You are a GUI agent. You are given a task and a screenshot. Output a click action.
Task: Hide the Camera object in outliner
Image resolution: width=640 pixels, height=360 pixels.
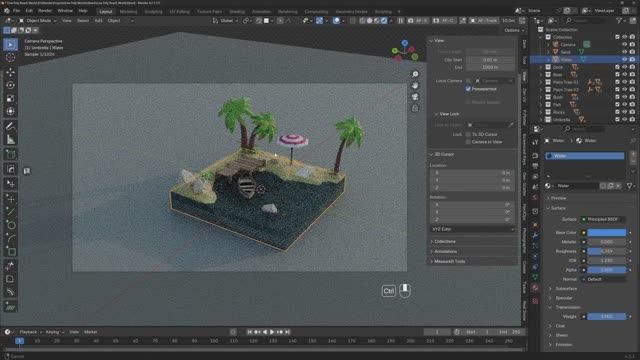tap(624, 44)
